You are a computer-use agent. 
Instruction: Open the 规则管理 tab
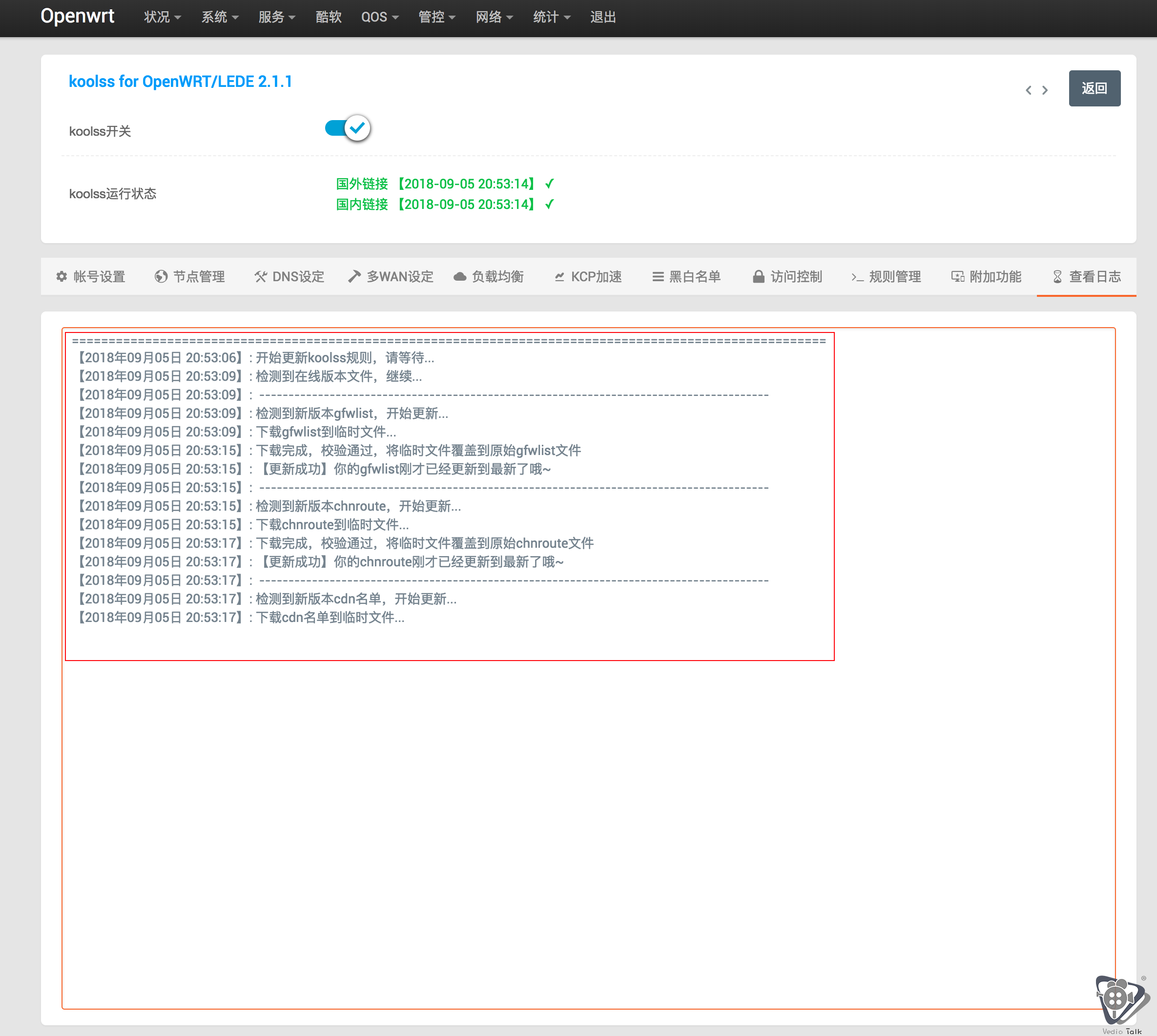tap(886, 277)
